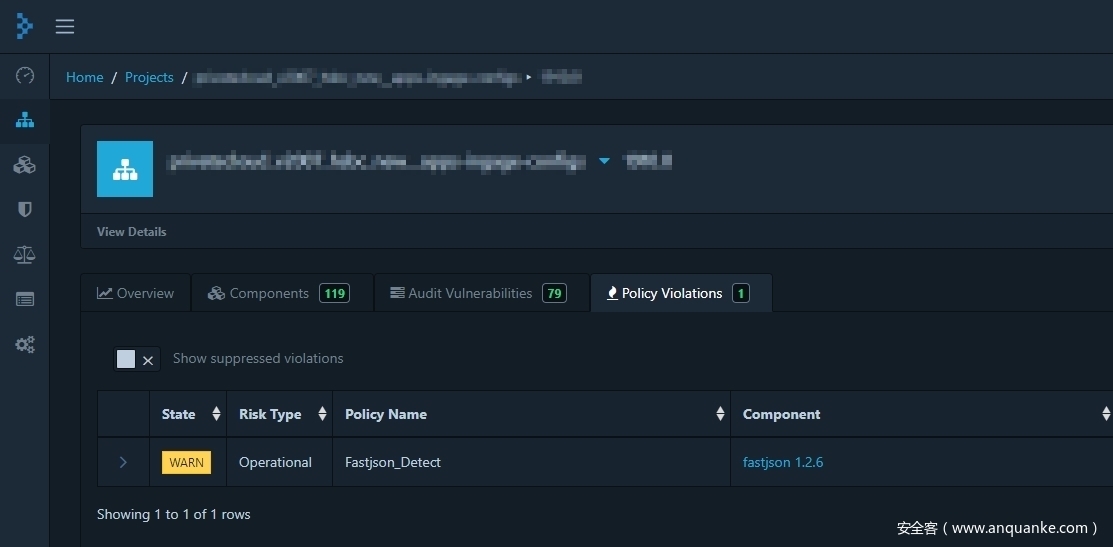Screen dimensions: 1113x547
Task: Go to Projects breadcrumb link
Action: [149, 77]
